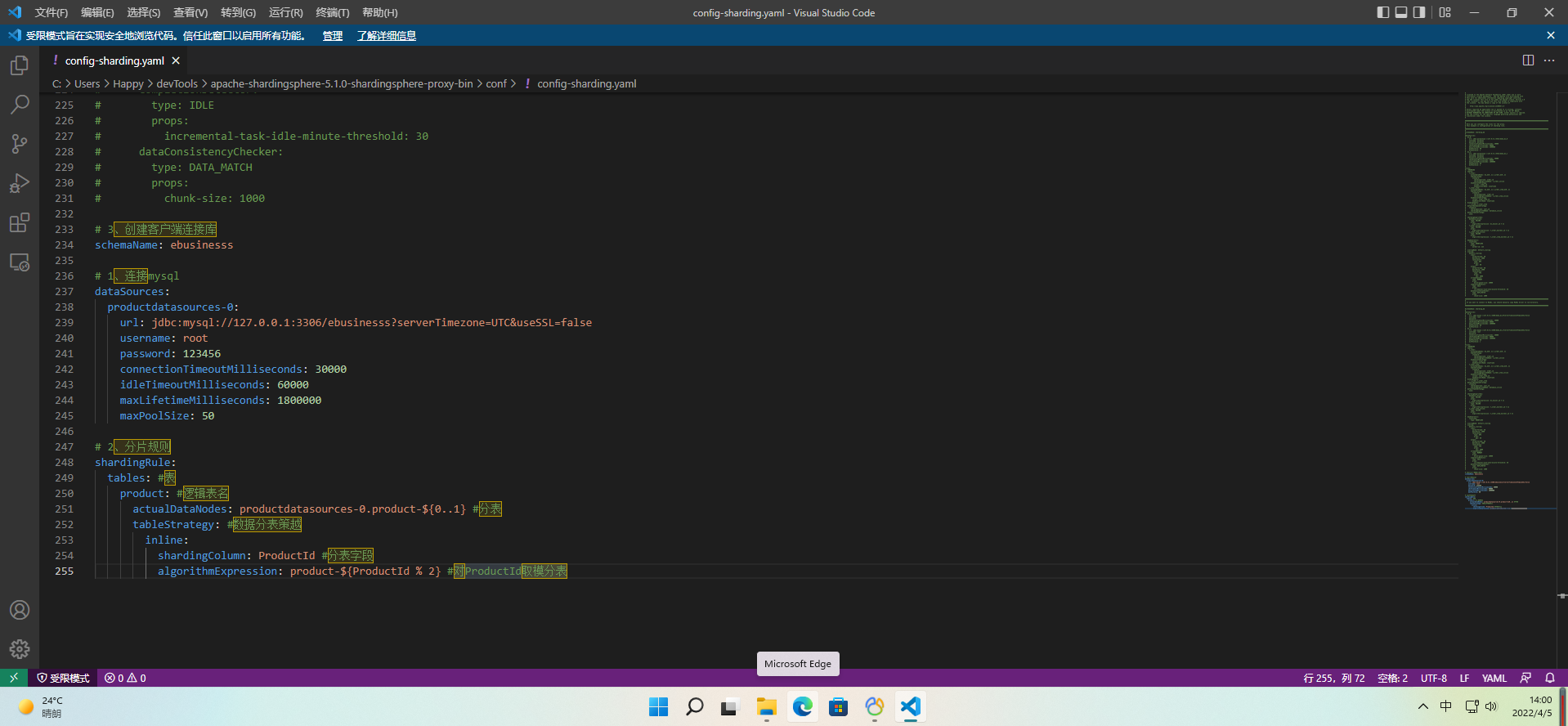Toggle panel layout icon
1568x726 pixels.
click(1401, 12)
